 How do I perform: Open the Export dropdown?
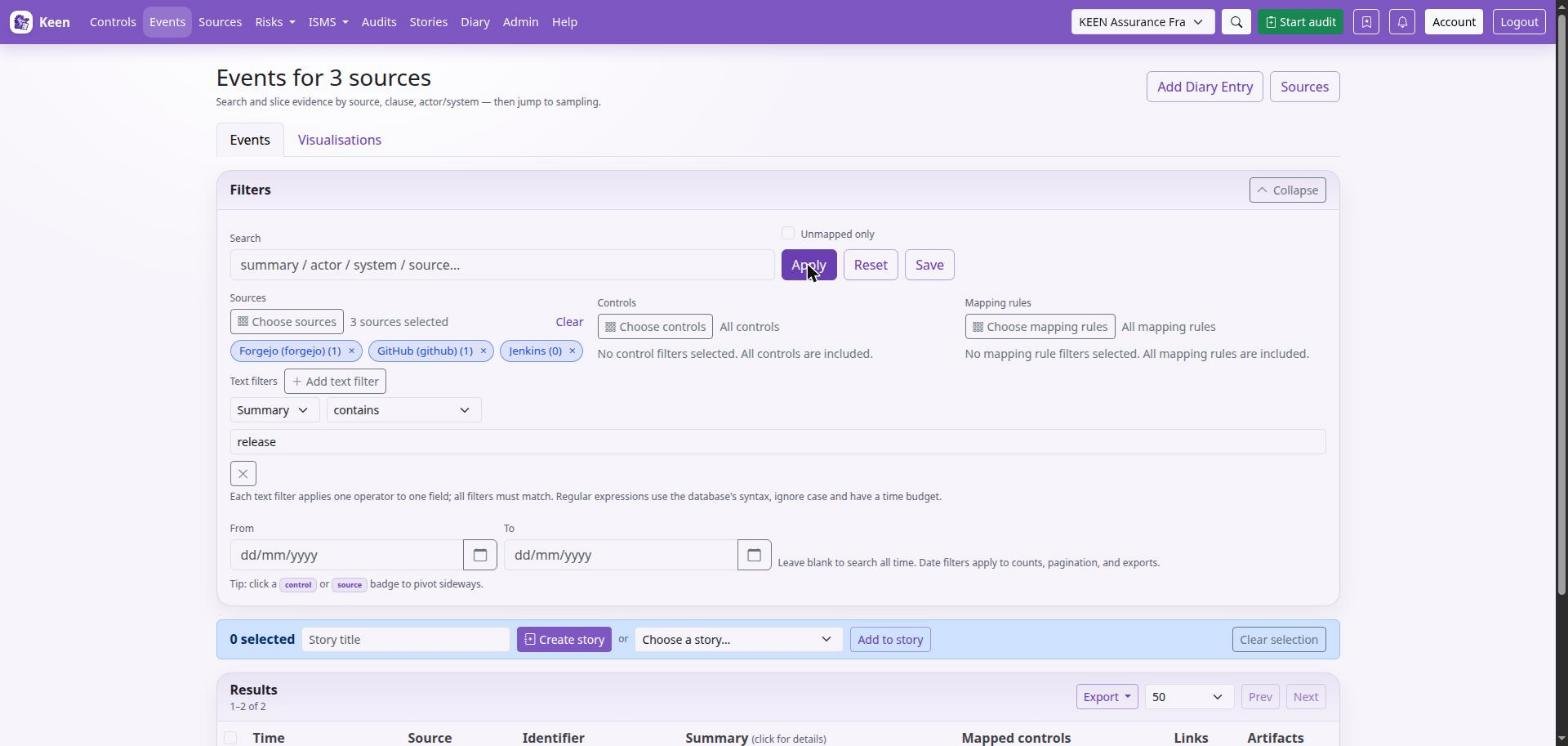tap(1107, 697)
